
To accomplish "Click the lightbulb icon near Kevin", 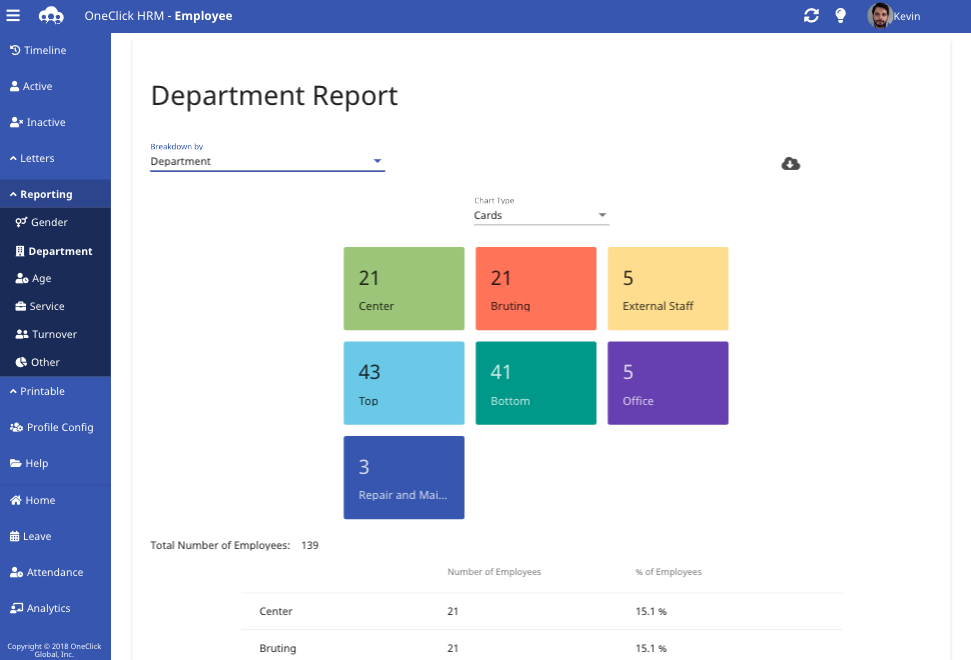I will [x=840, y=15].
